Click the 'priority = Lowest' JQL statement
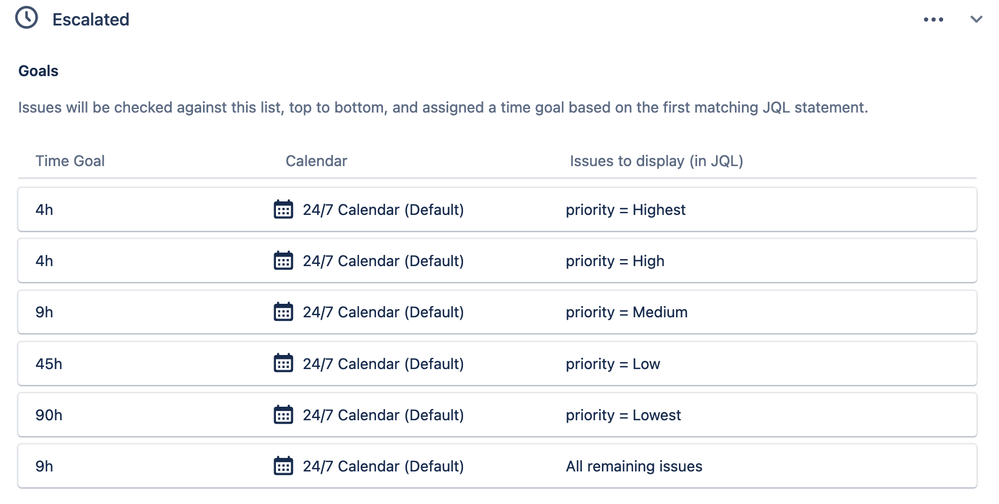Screen dimensions: 999x504 [623, 415]
